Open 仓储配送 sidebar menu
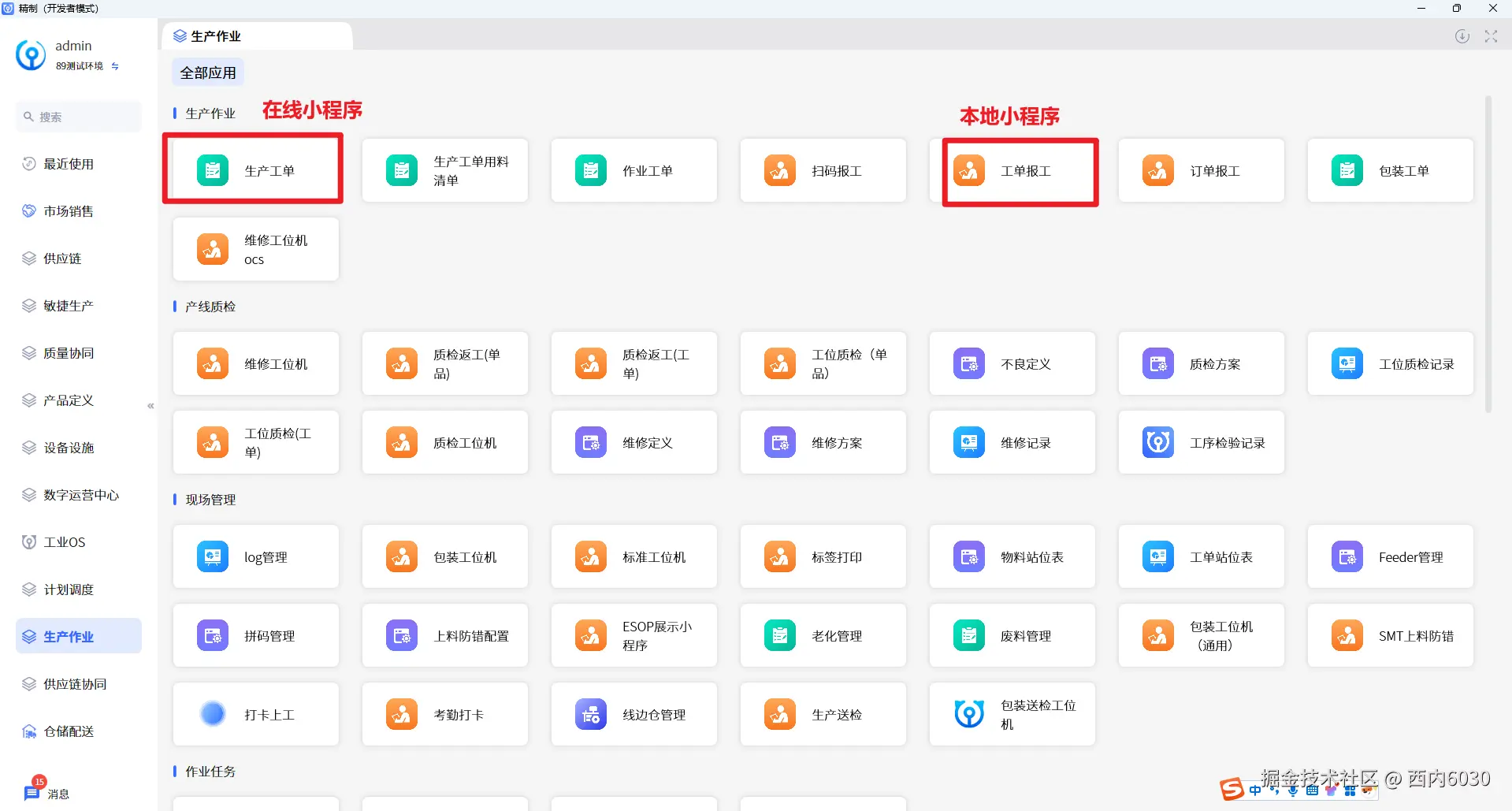The height and width of the screenshot is (811, 1512). click(79, 731)
